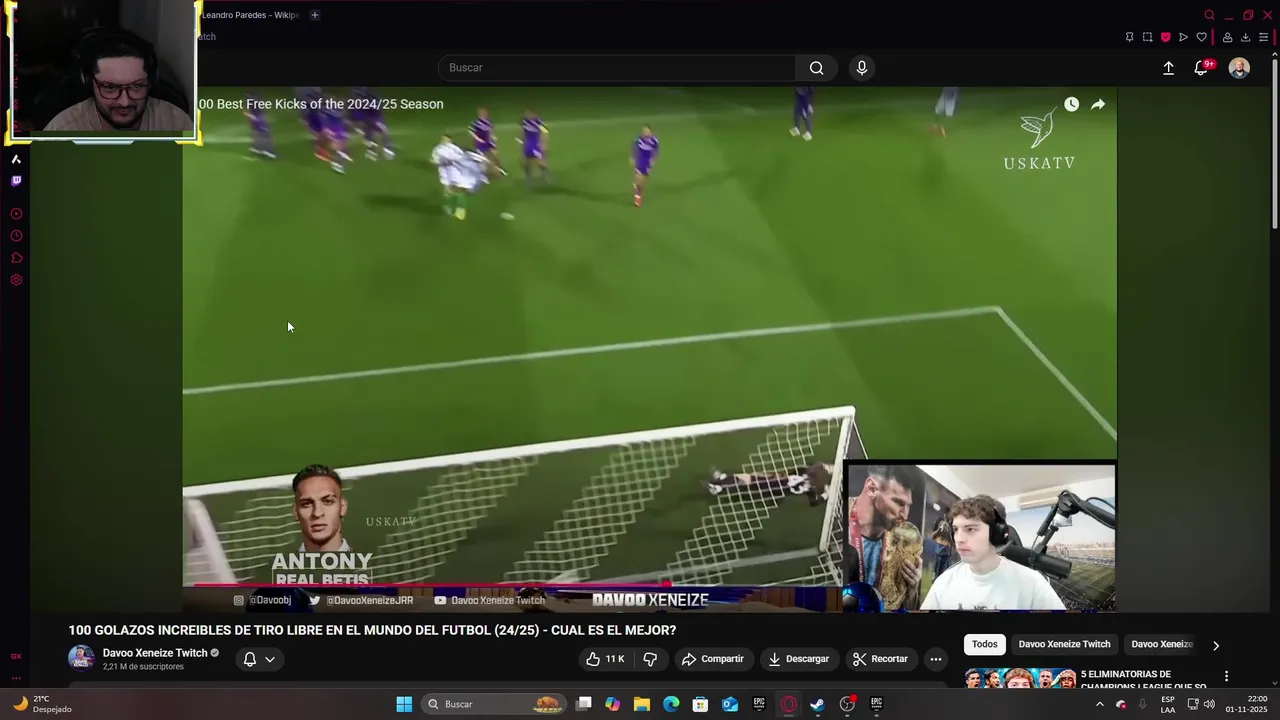Click the Descargar button
Image resolution: width=1280 pixels, height=720 pixels.
(x=798, y=659)
